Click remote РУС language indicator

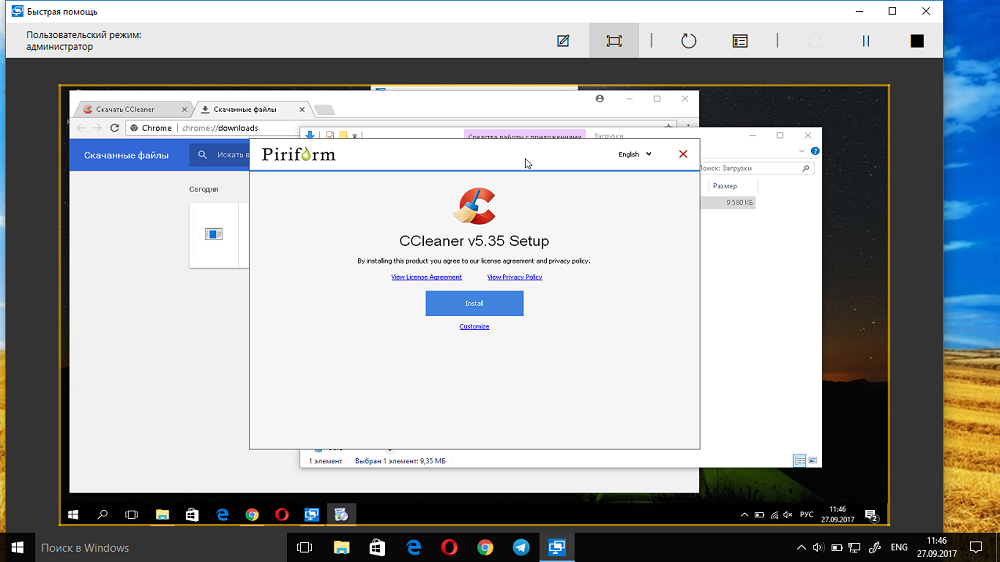[x=807, y=514]
